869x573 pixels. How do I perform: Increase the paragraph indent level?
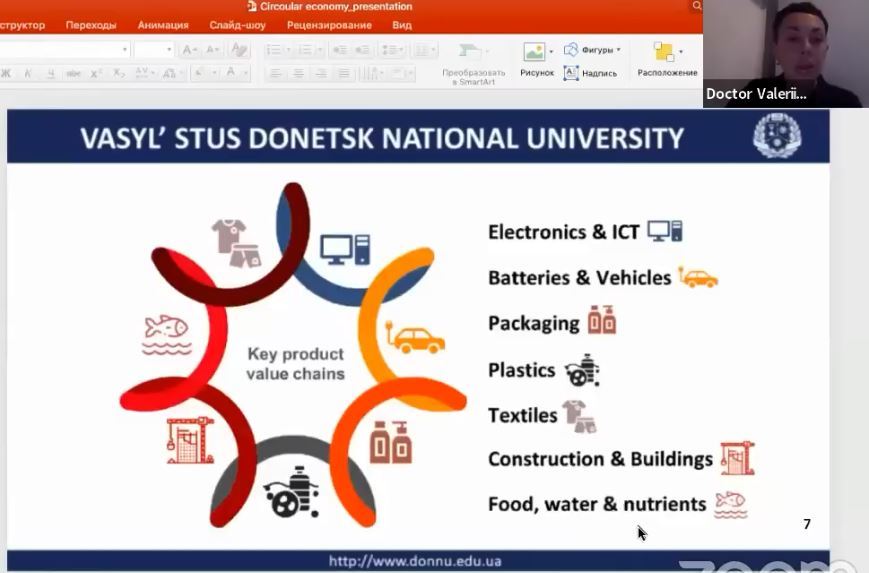coord(363,50)
